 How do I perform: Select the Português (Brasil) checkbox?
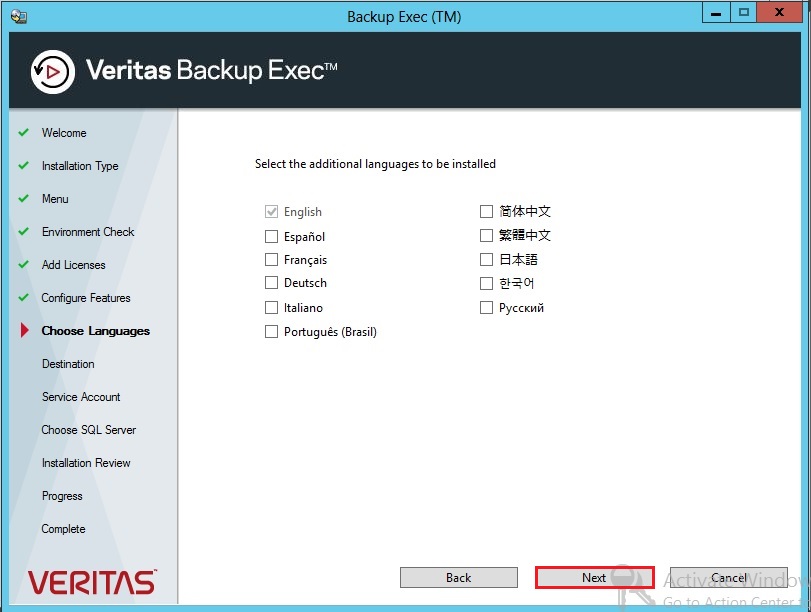pos(271,331)
